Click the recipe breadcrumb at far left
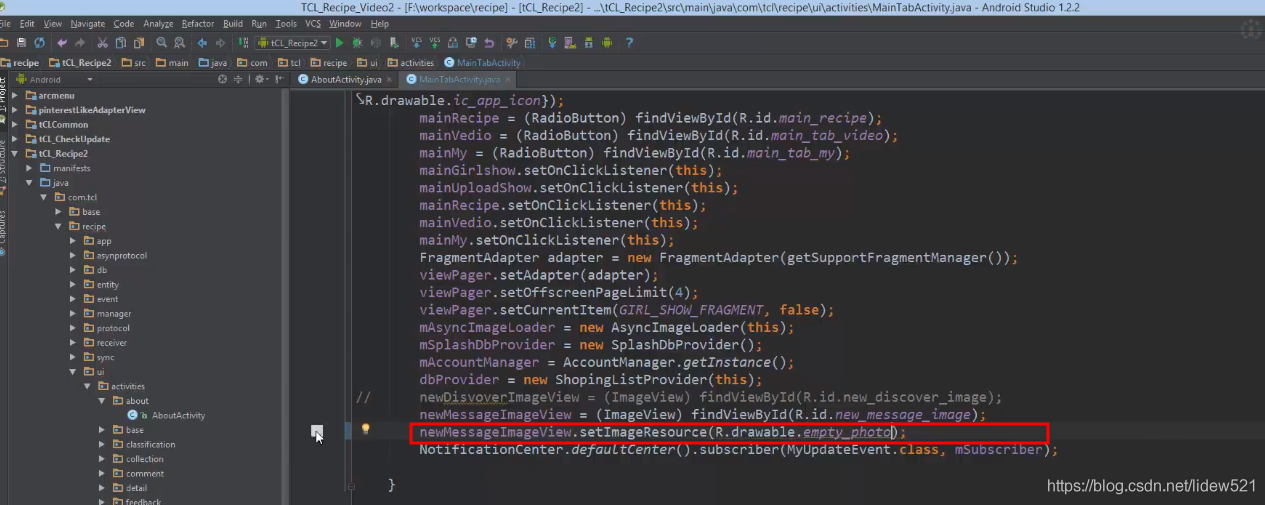Screen dimensions: 1265x505 tap(20, 63)
